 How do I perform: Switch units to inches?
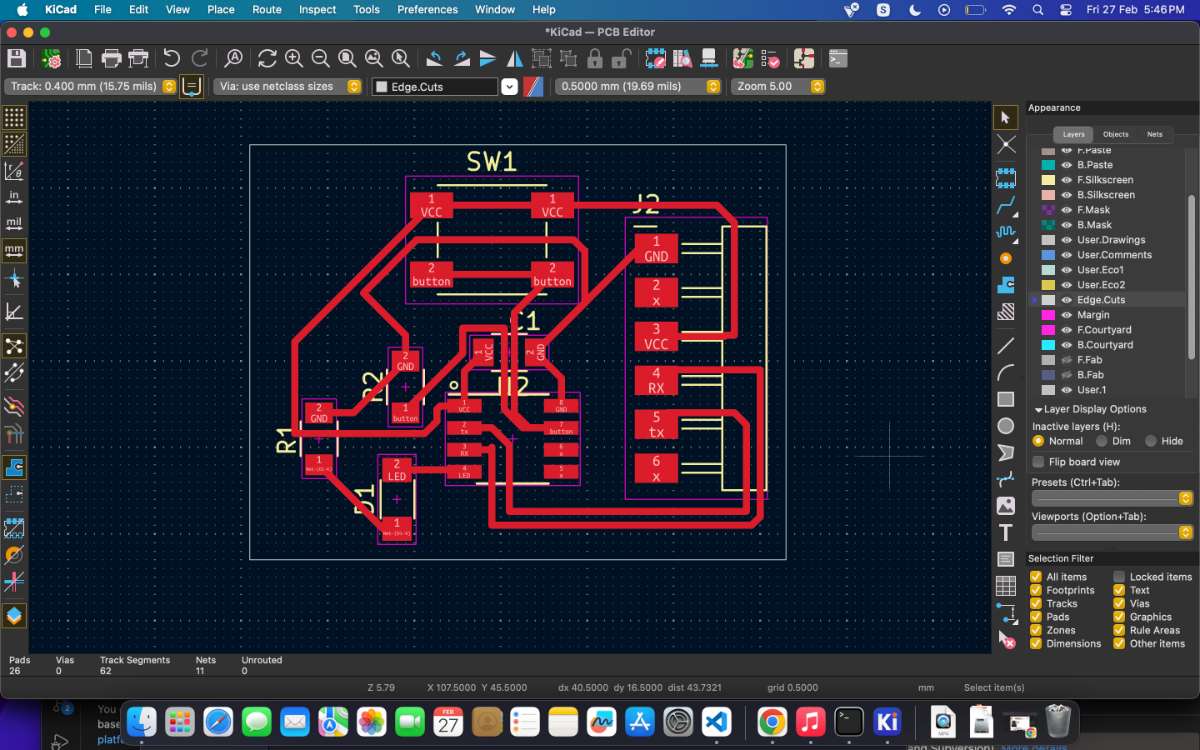click(x=14, y=196)
